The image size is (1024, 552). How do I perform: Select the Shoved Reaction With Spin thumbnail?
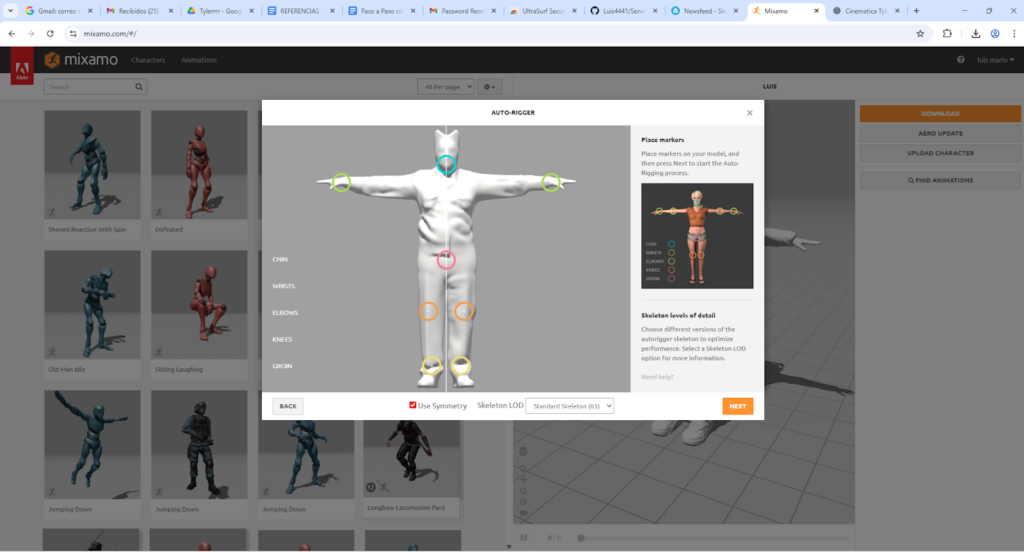pos(92,165)
